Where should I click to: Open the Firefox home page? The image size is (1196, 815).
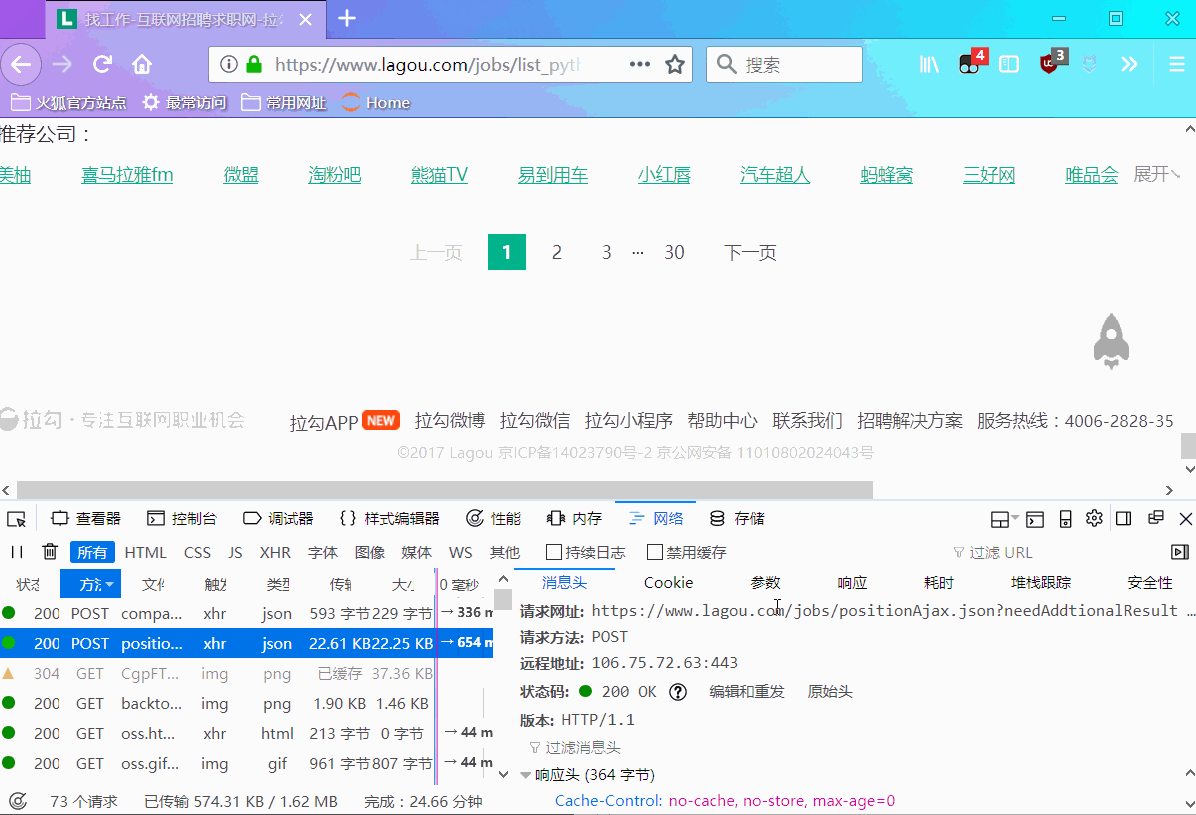142,65
